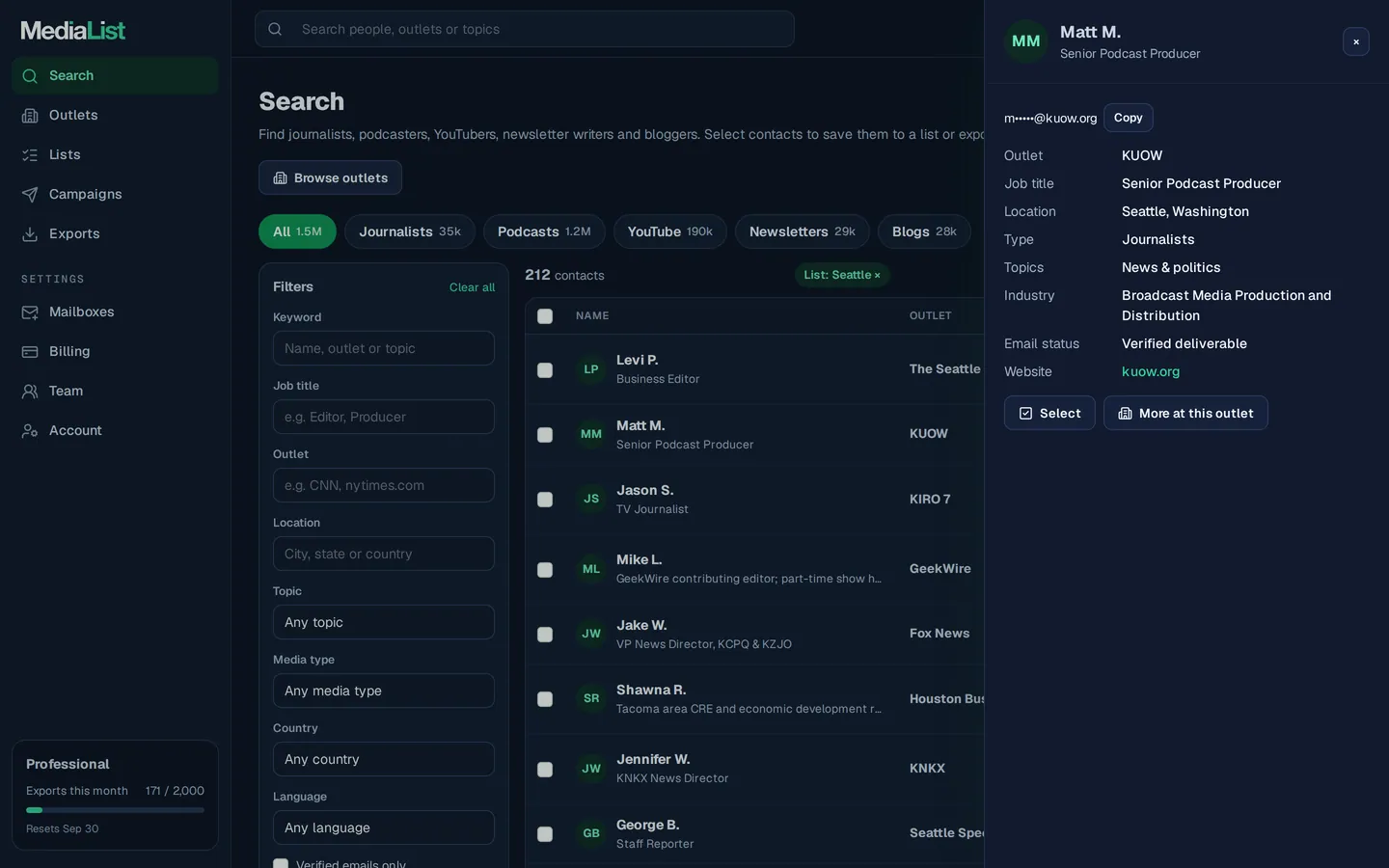Click the exports usage progress bar
The height and width of the screenshot is (868, 1389).
[x=115, y=810]
